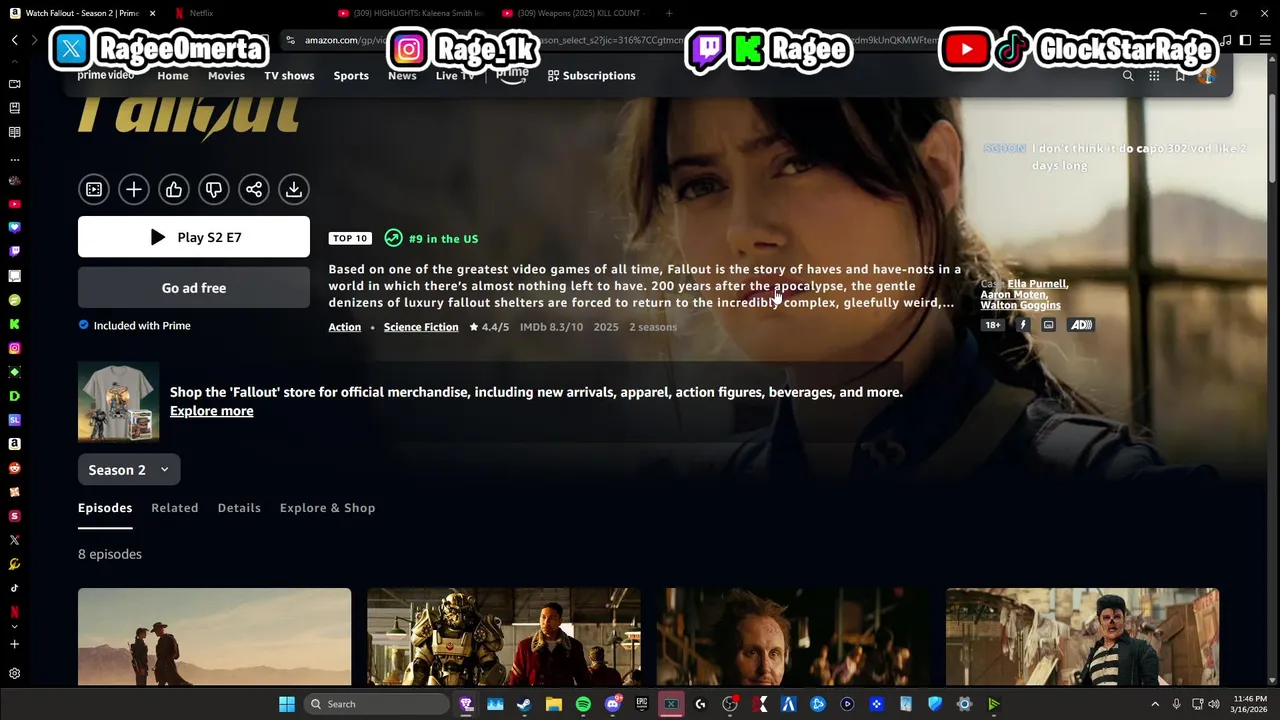
Task: Open Spotify from the taskbar
Action: tap(583, 704)
